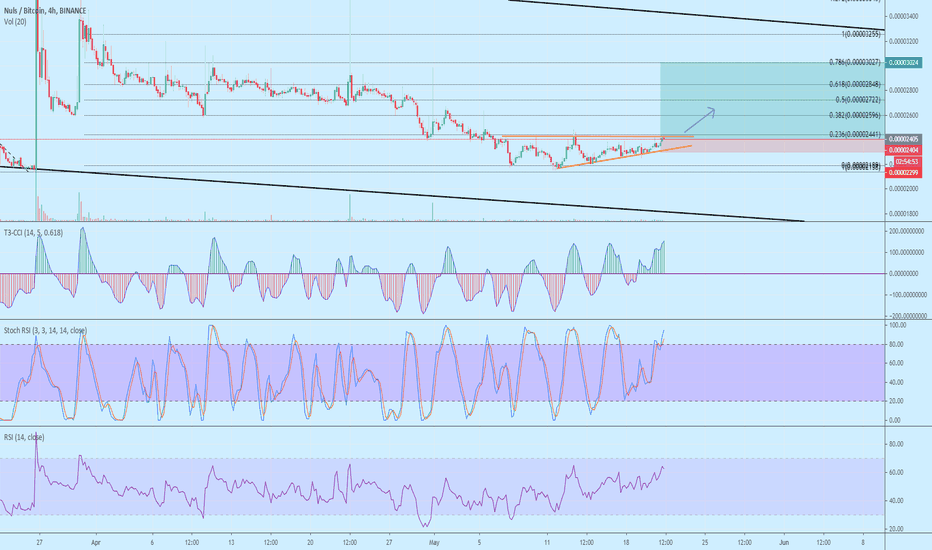Click the 0.786(0.00003027) Fibonacci label
932x550 pixels.
pyautogui.click(x=855, y=62)
